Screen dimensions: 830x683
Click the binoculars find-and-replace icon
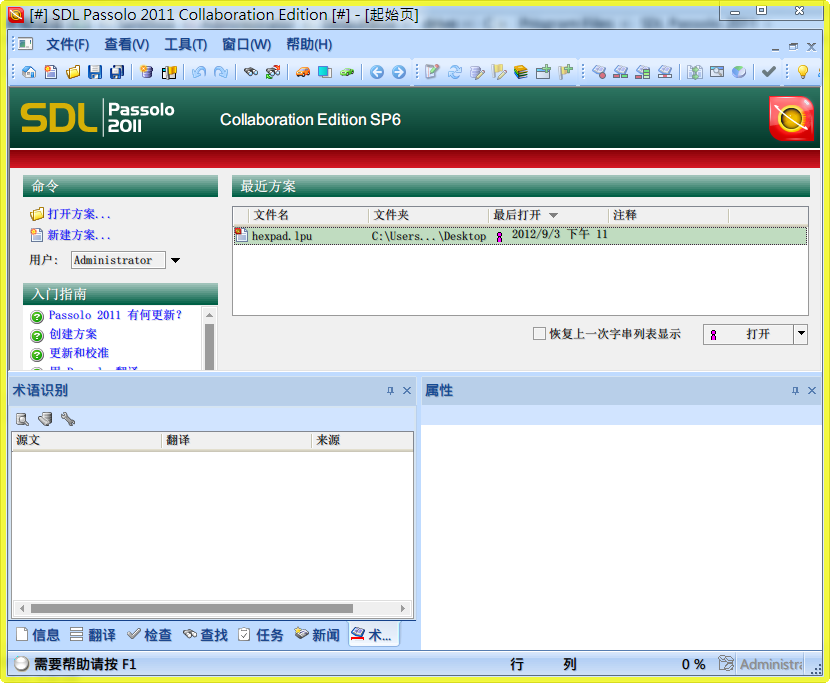coord(273,72)
